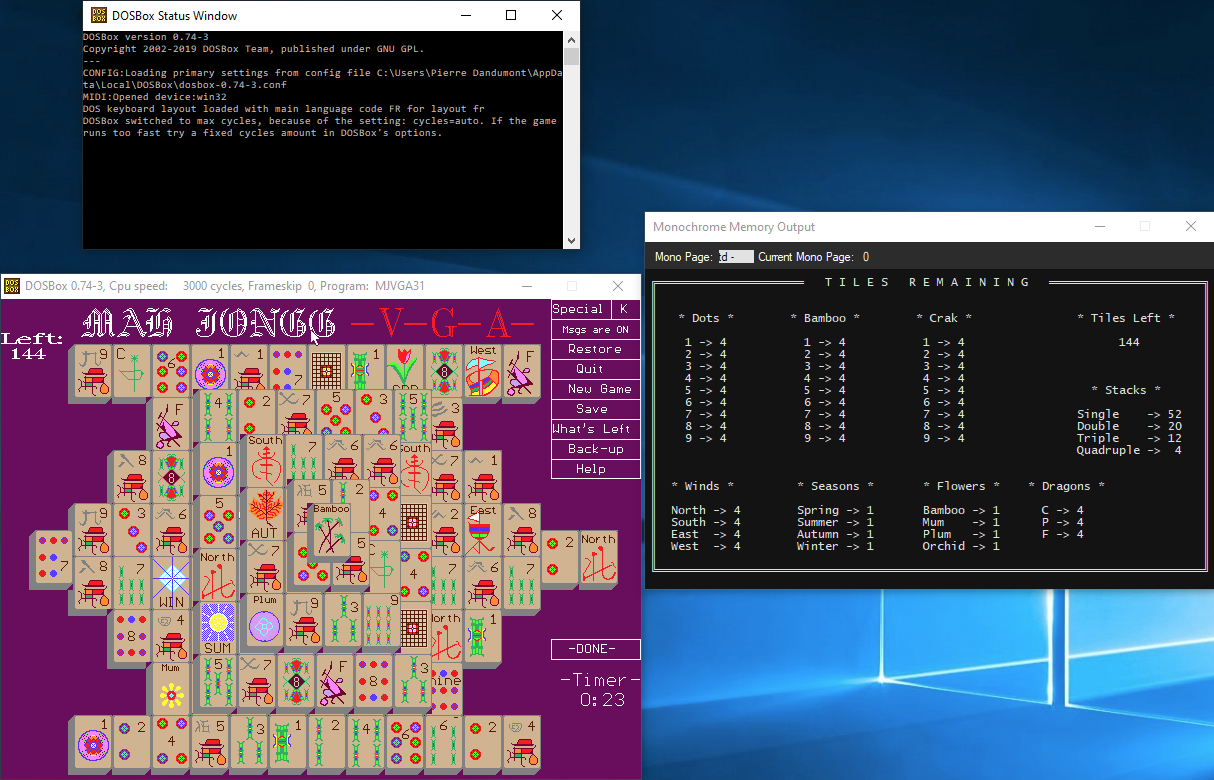The width and height of the screenshot is (1214, 780).
Task: Select the 5 Crak tile in bottom row
Action: point(210,743)
